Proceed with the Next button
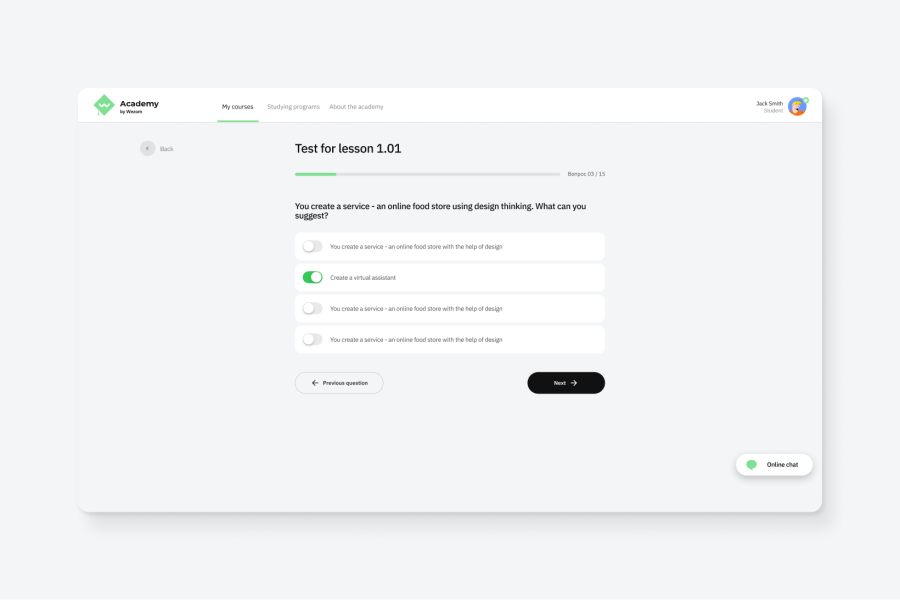Screen dimensions: 900x600 (566, 383)
